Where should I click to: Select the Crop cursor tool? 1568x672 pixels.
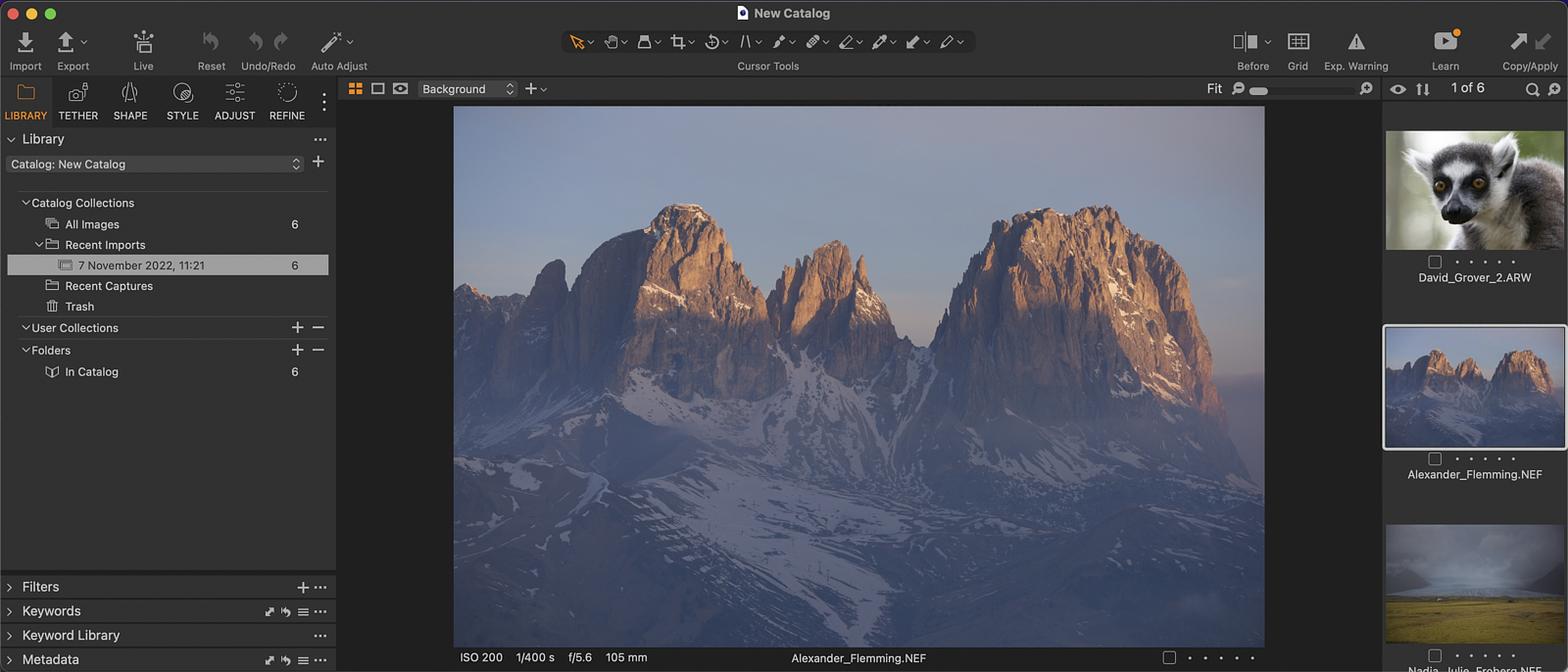point(677,42)
